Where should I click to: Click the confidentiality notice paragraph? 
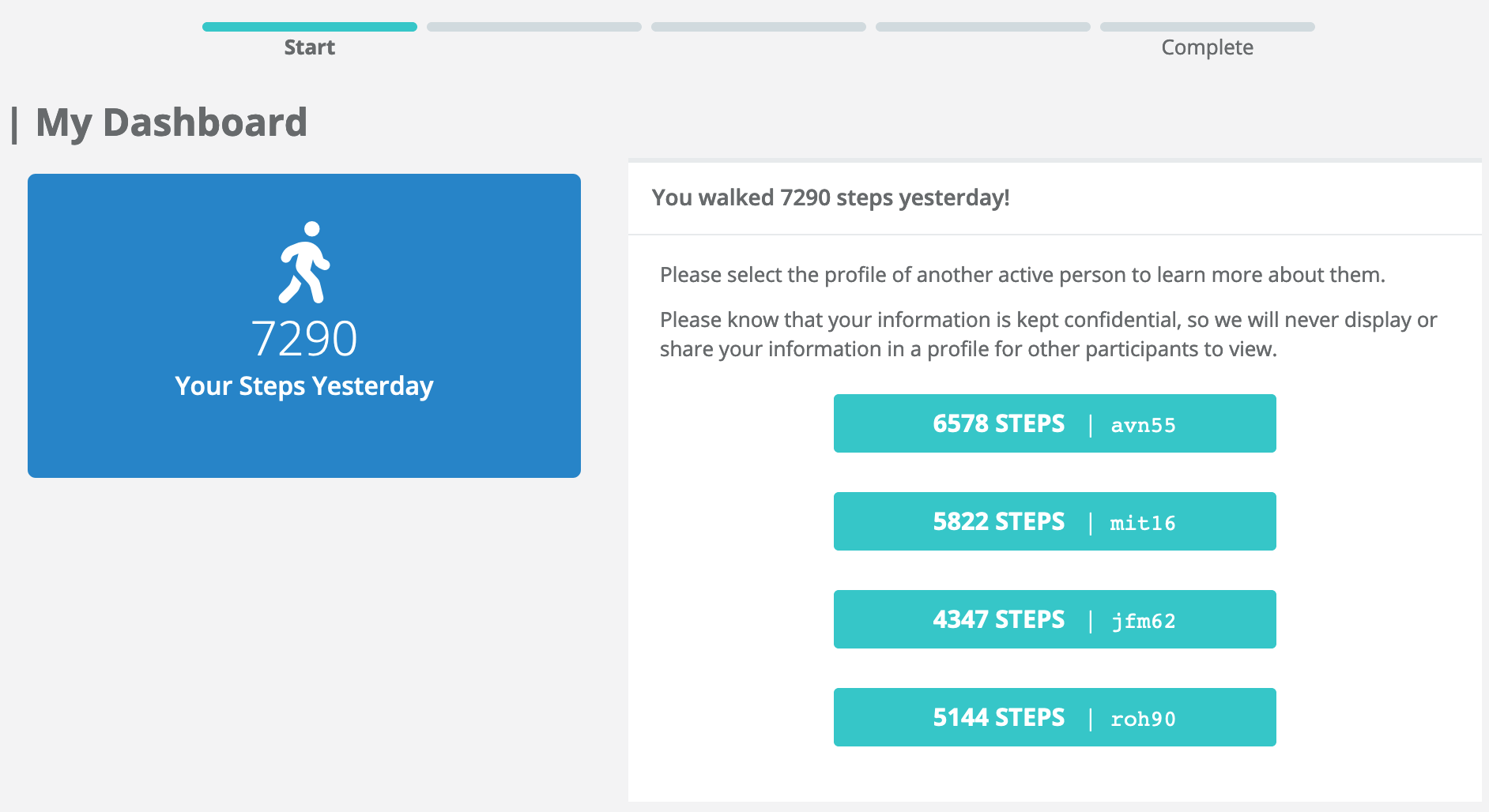point(1048,334)
